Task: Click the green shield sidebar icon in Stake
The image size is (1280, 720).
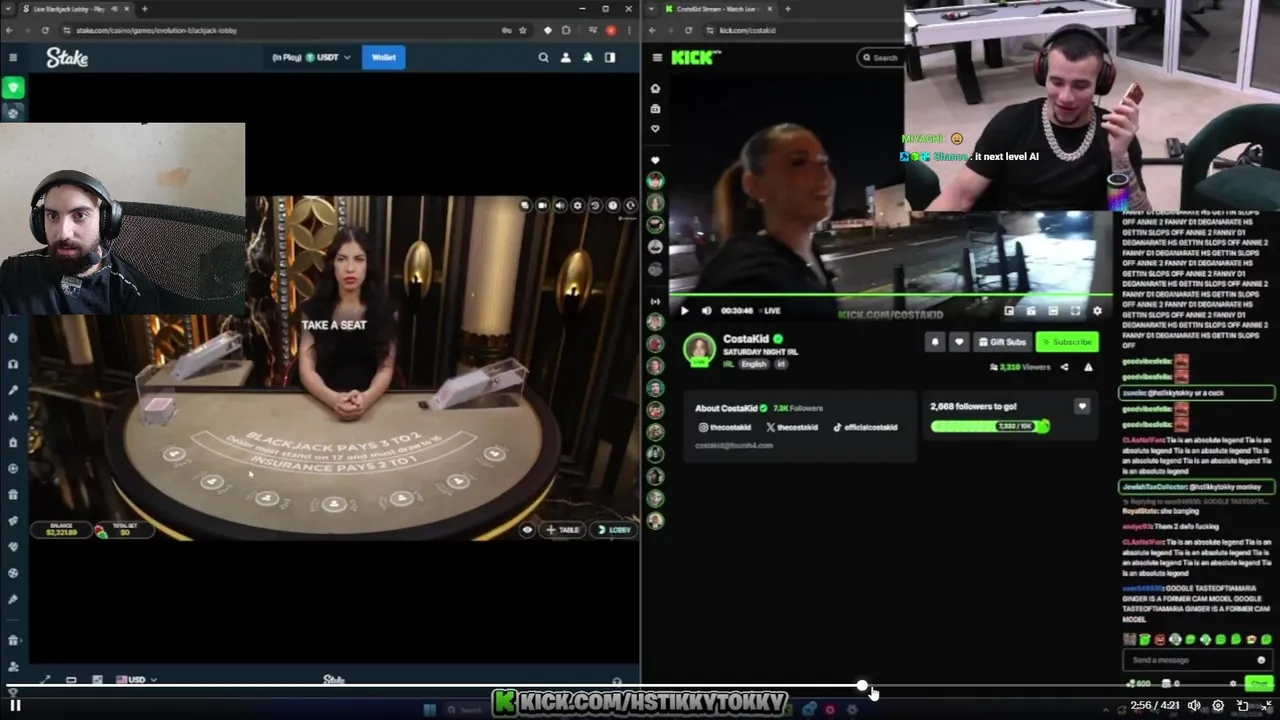Action: click(x=13, y=88)
